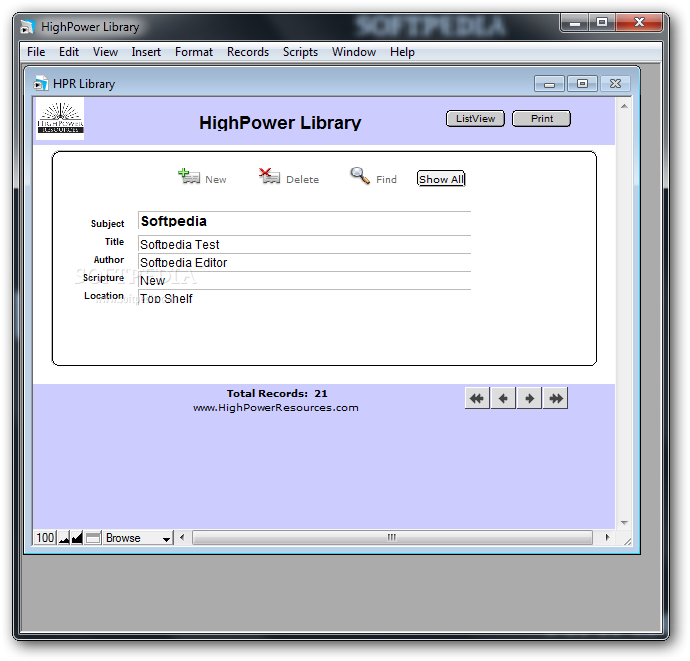The height and width of the screenshot is (661, 690).
Task: Open the Format menu
Action: [x=194, y=52]
